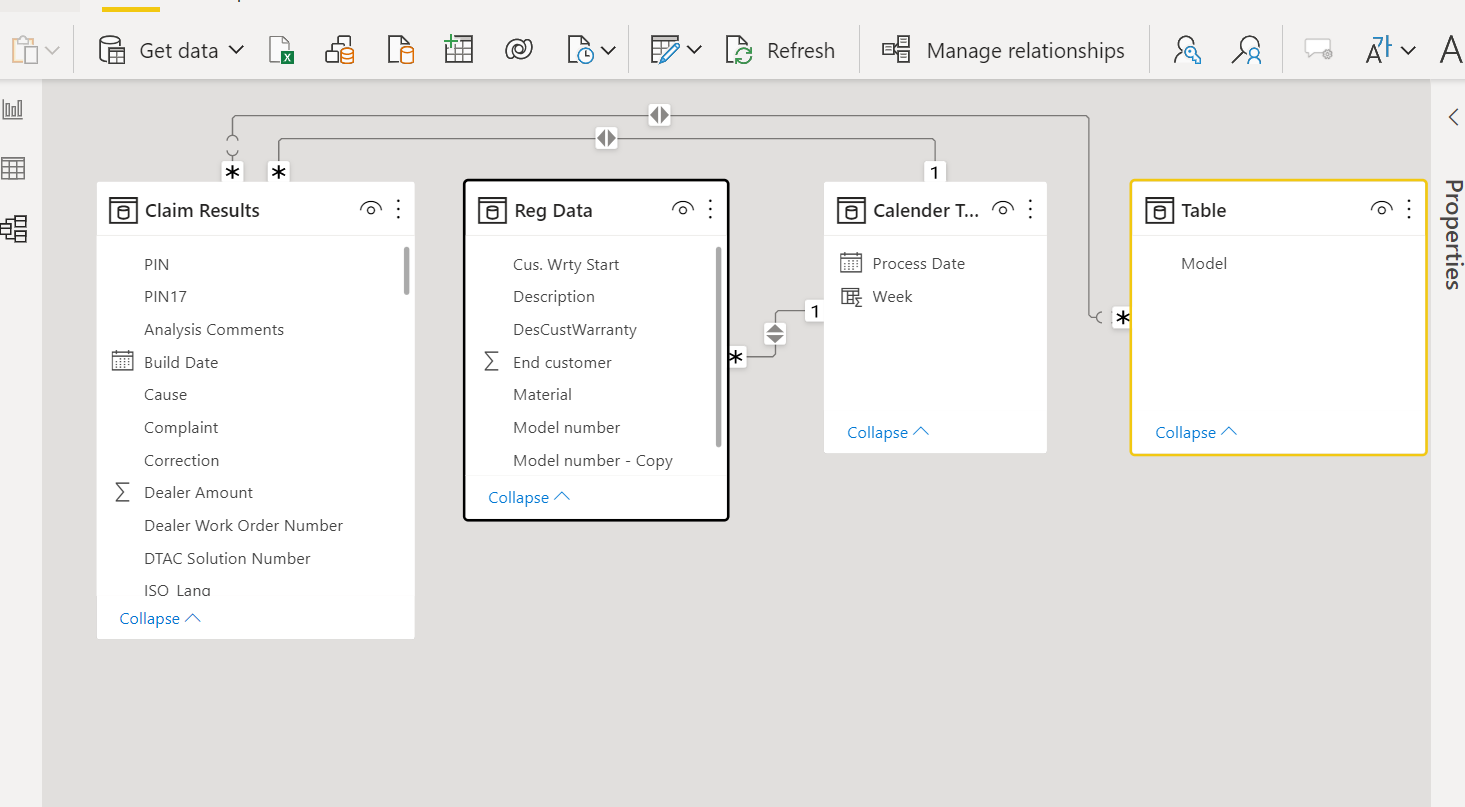1465x807 pixels.
Task: Open Manage relationships
Action: coord(1003,50)
